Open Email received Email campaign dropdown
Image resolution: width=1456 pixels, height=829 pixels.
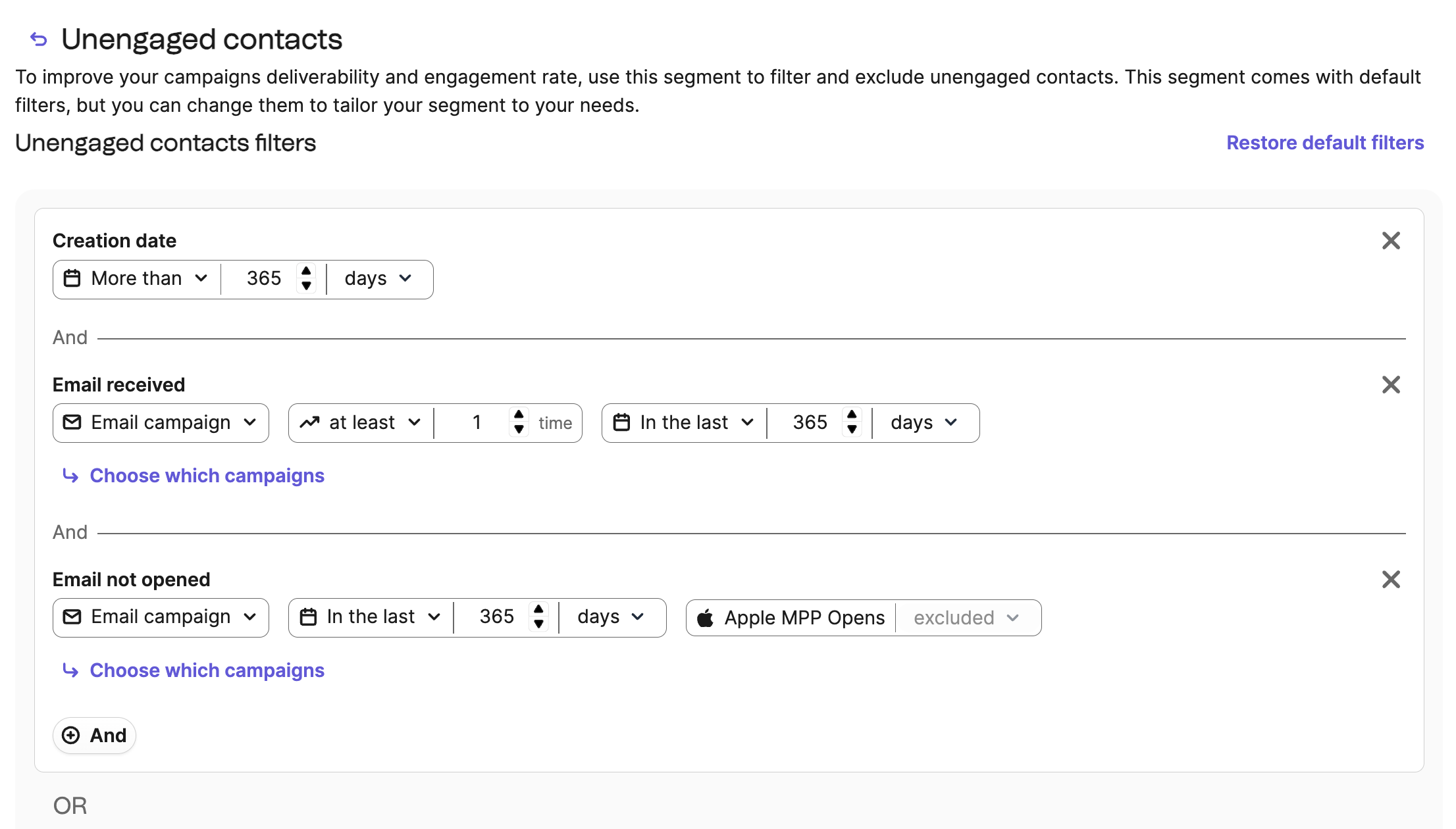[x=161, y=423]
